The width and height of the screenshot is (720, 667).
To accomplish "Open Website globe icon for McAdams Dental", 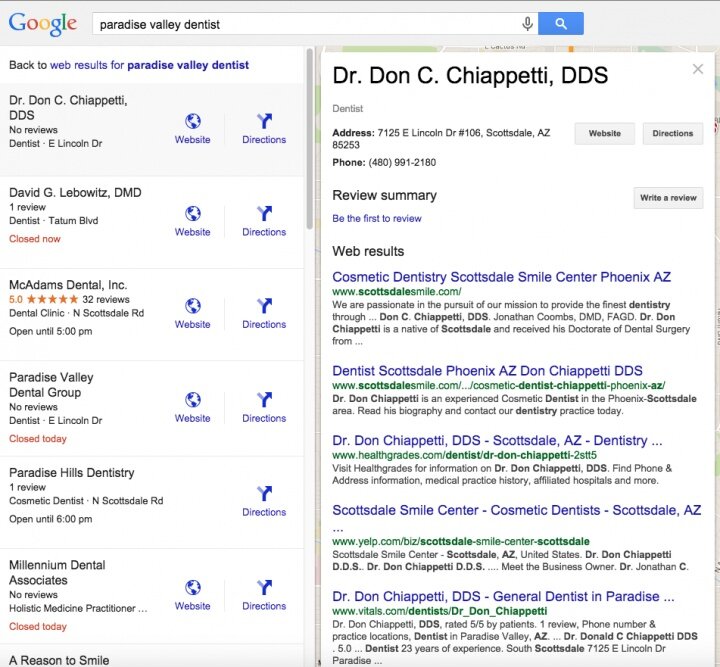I will click(193, 306).
